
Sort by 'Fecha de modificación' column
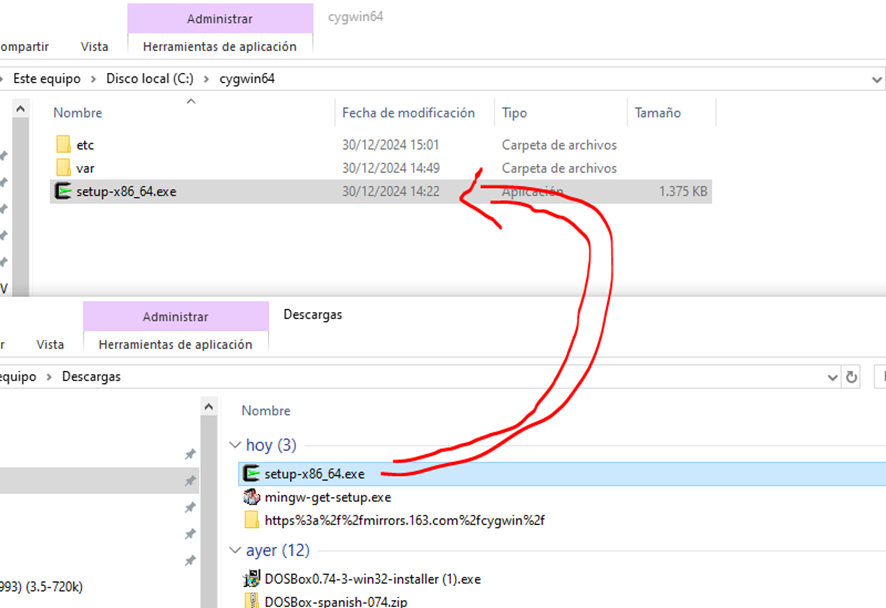pyautogui.click(x=408, y=113)
